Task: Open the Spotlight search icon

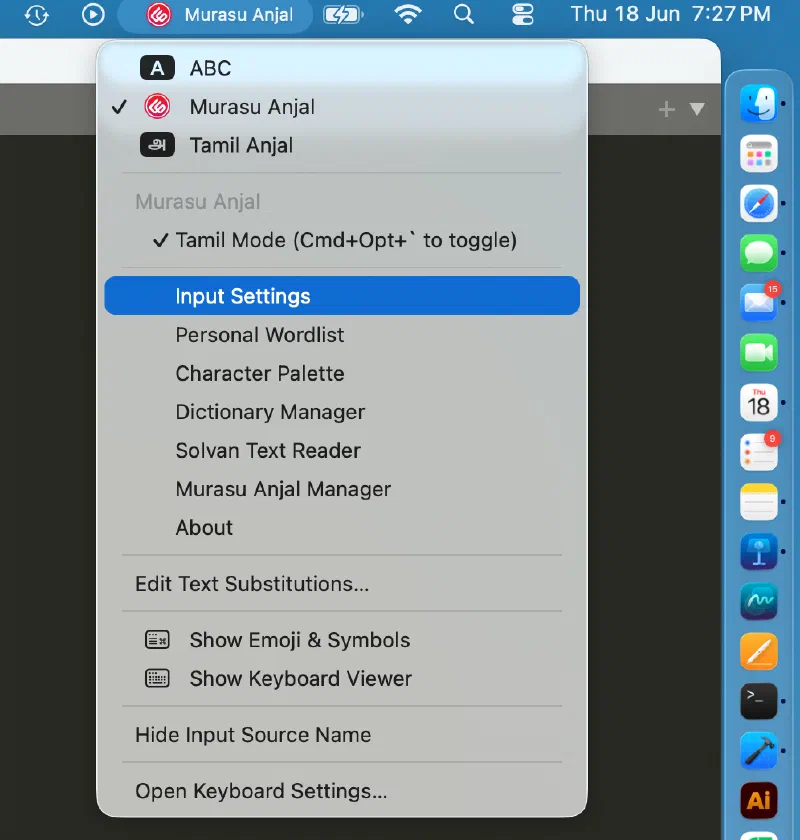Action: click(x=463, y=14)
